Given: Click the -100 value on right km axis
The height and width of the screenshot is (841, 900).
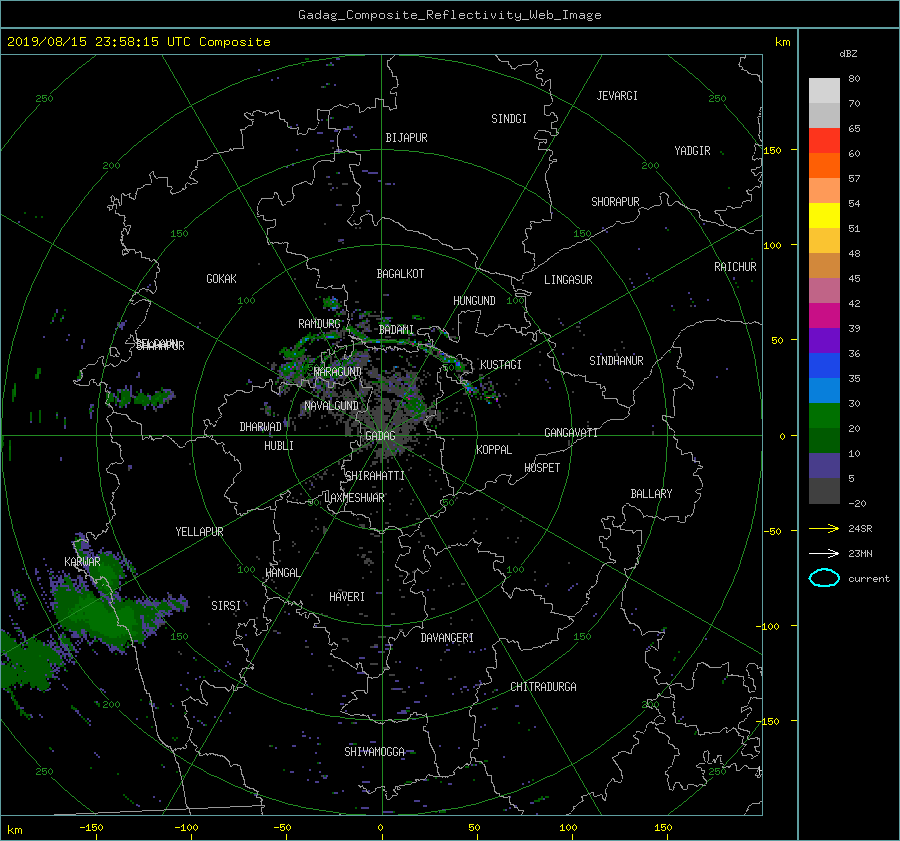Looking at the screenshot, I should (769, 626).
